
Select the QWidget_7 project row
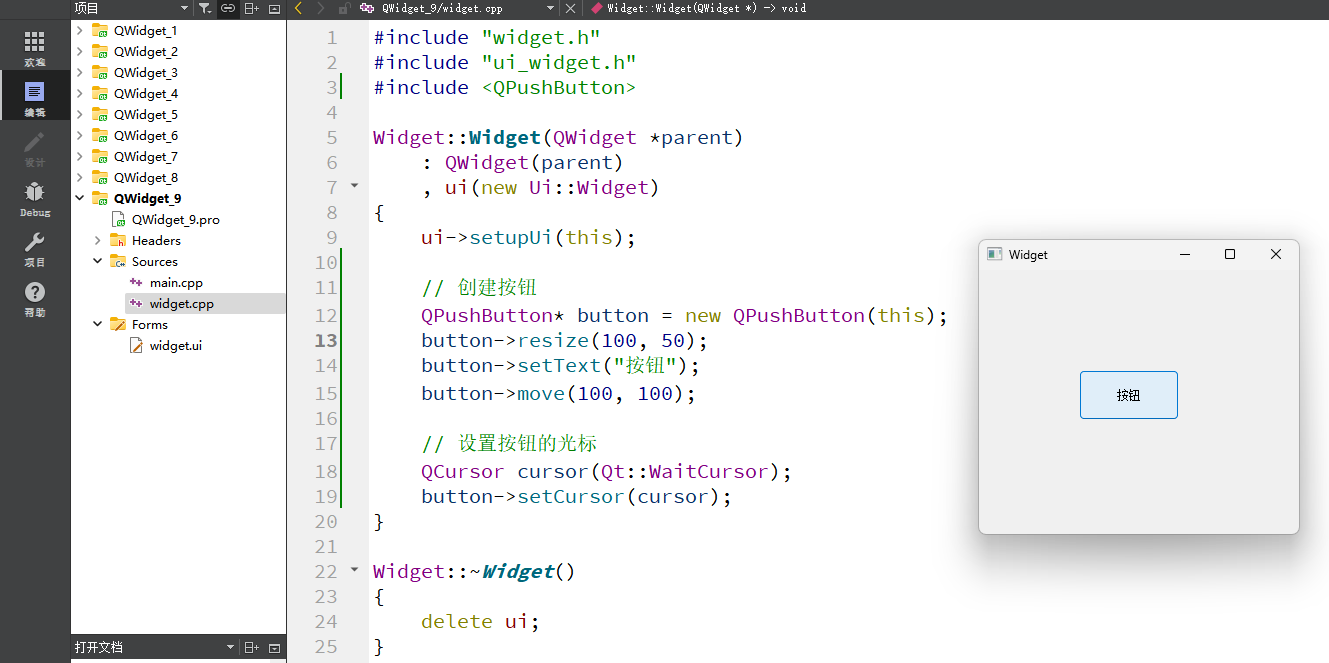(x=178, y=156)
